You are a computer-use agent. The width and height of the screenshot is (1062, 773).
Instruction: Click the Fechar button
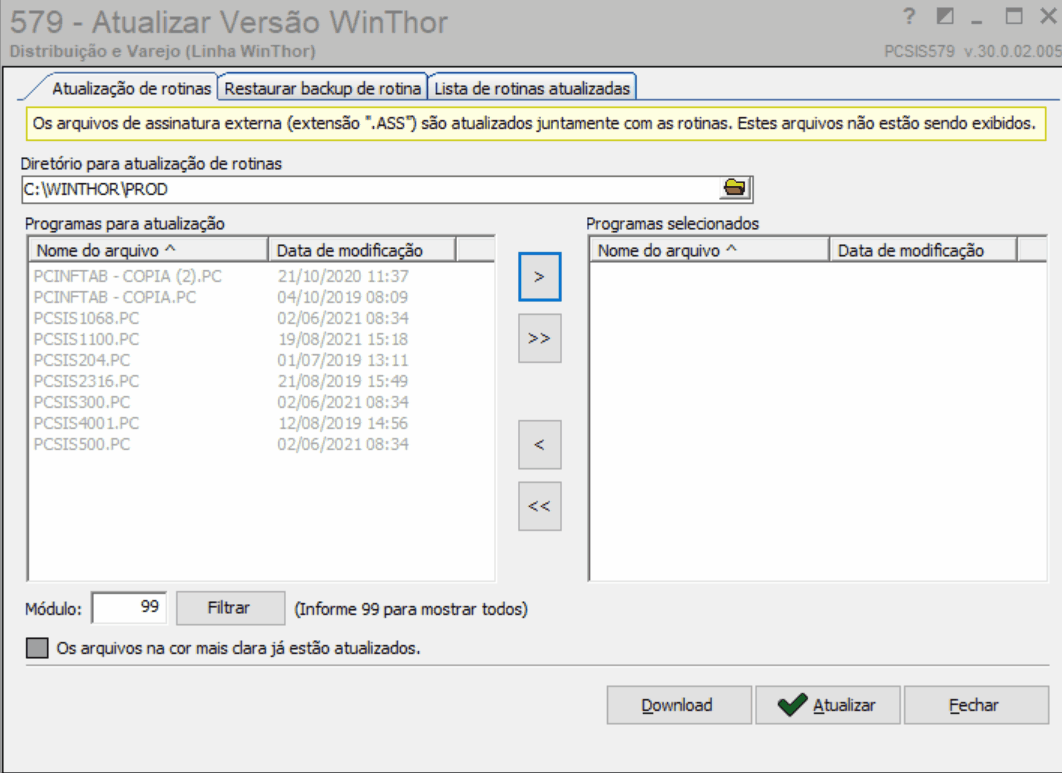pyautogui.click(x=976, y=705)
